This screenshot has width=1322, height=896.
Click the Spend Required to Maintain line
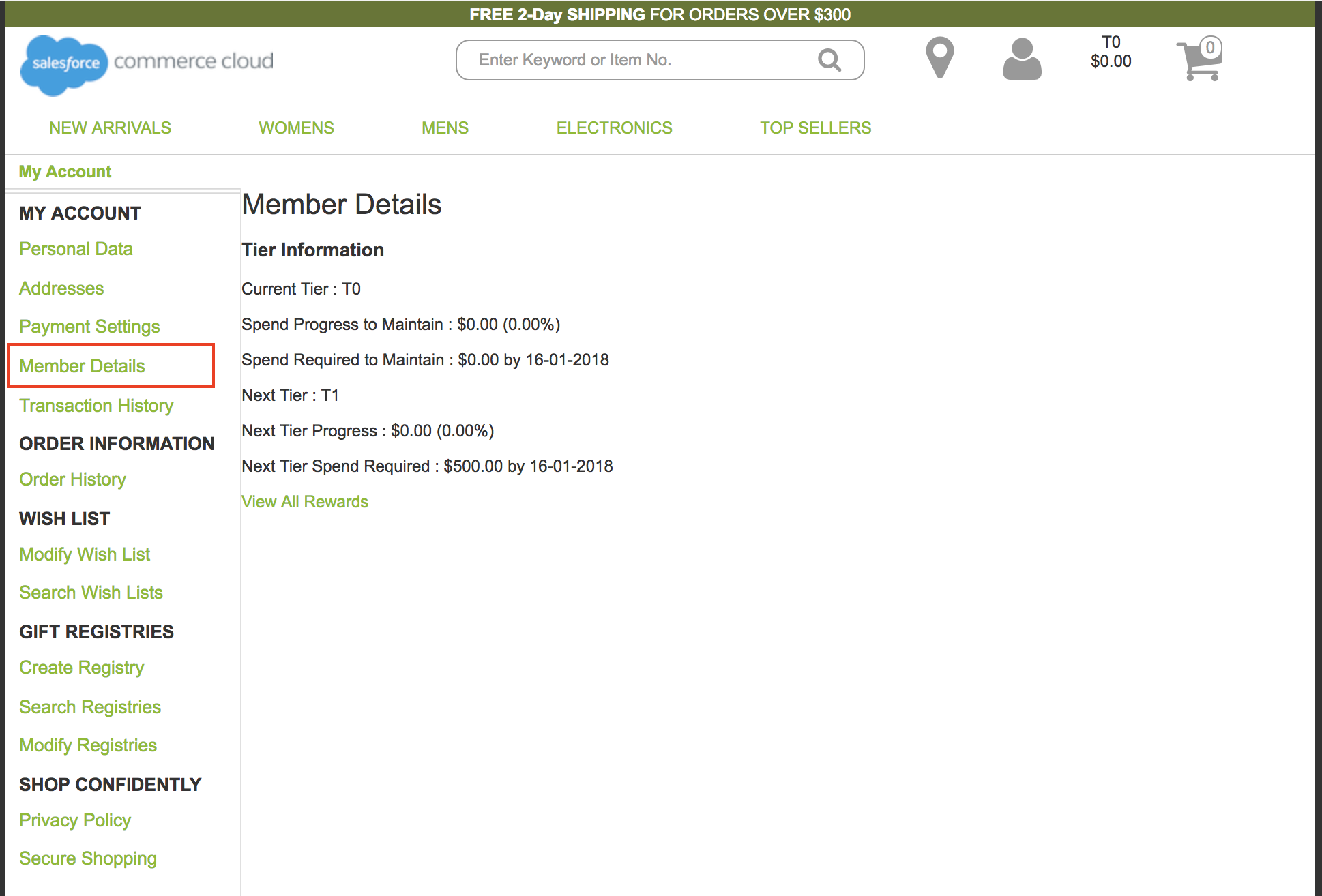tap(425, 360)
